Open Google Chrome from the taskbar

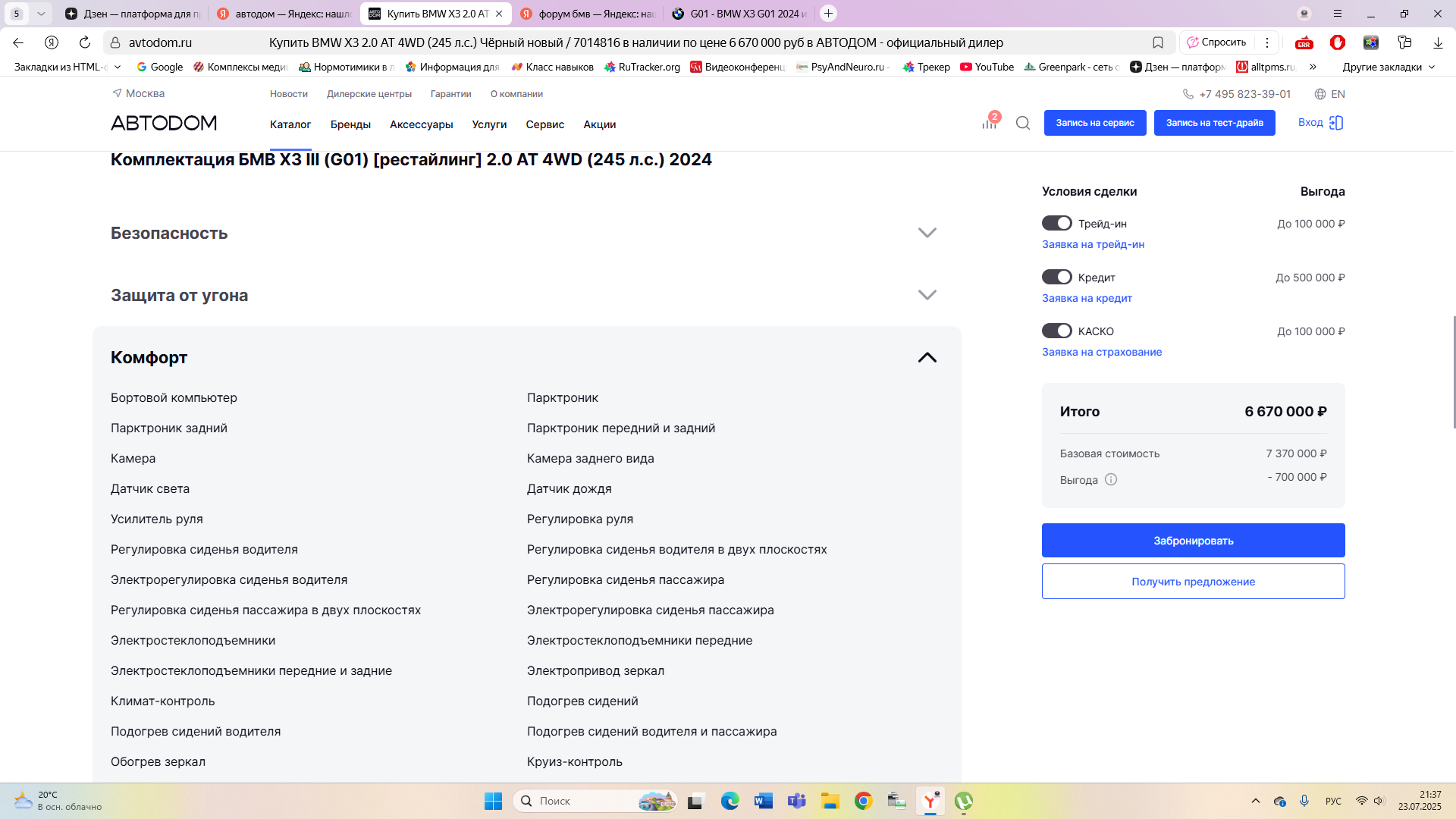pos(864,801)
